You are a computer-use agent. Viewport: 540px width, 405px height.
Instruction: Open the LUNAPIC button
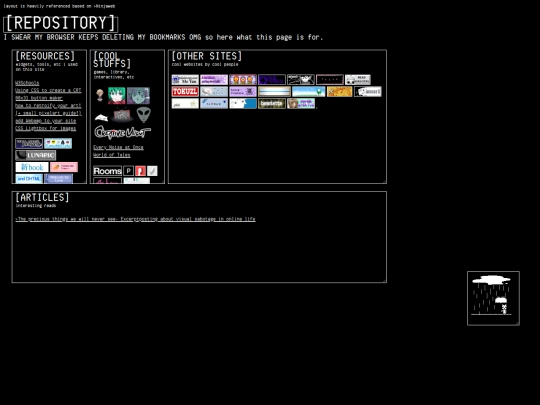pos(35,155)
